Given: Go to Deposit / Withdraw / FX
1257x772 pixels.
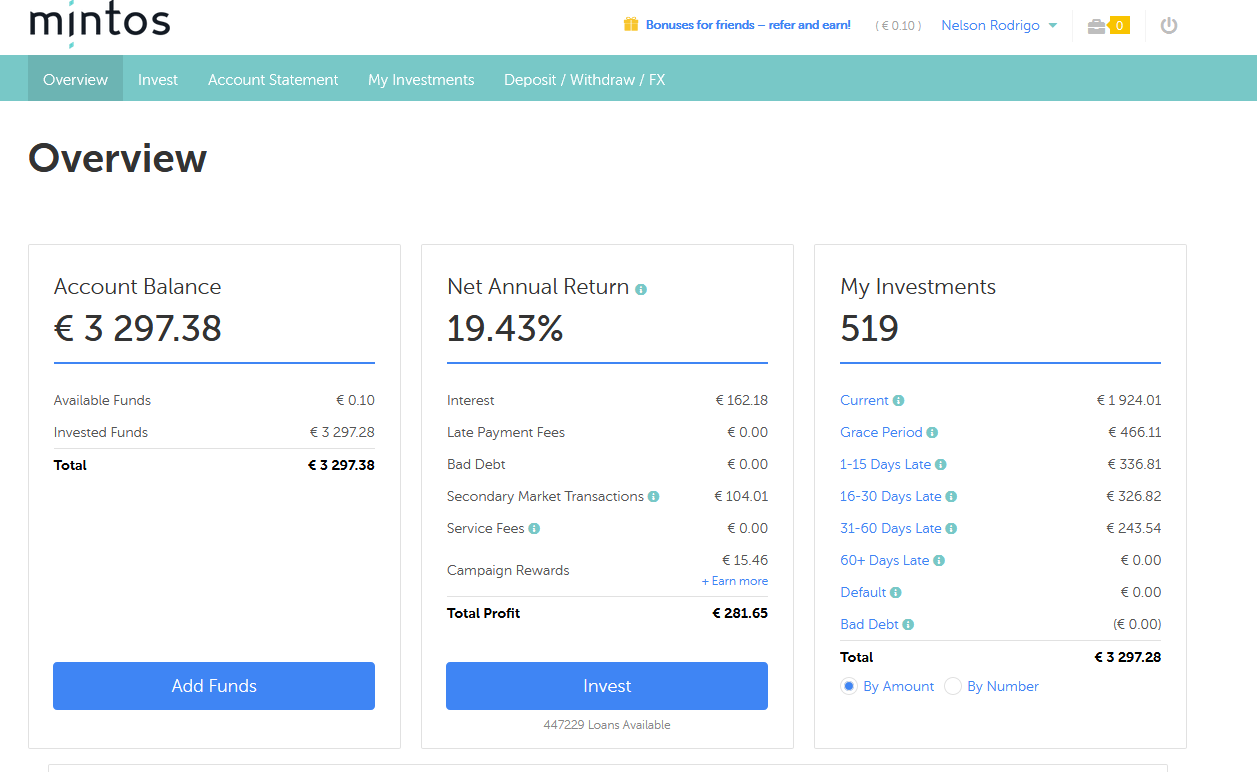Looking at the screenshot, I should (x=584, y=80).
